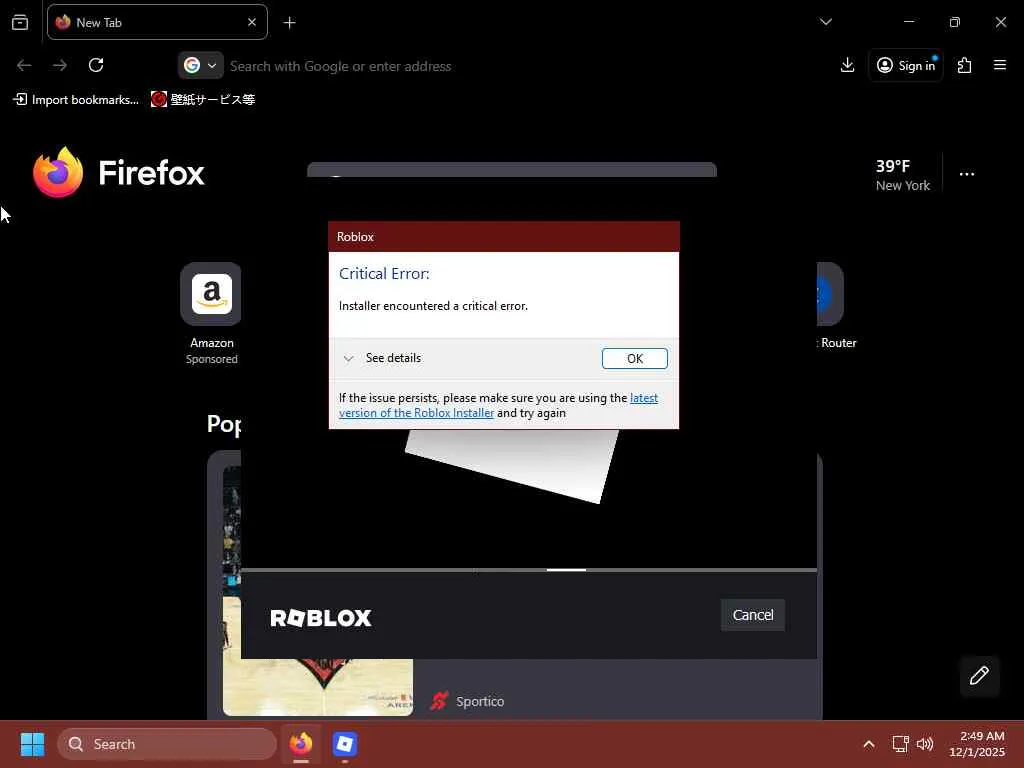Click OK in the Roblox error dialog
This screenshot has width=1024, height=768.
634,359
